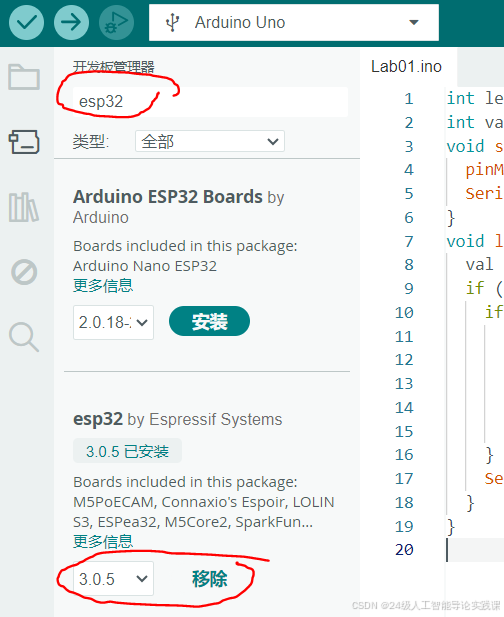This screenshot has width=504, height=617.
Task: Click line number 20 in the editor gutter
Action: tap(404, 549)
